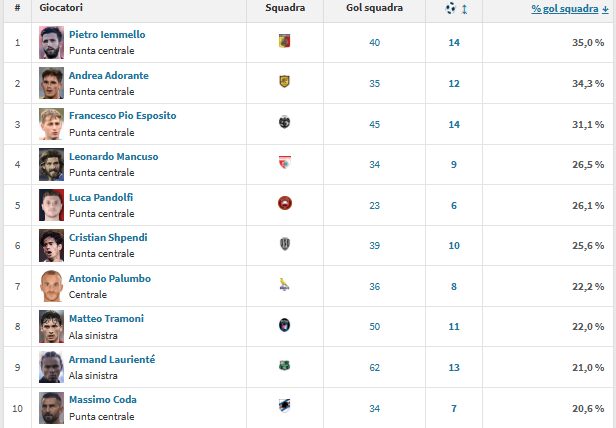This screenshot has width=616, height=428.
Task: Click Massimo Coda's portrait thumbnail
Action: (x=51, y=407)
